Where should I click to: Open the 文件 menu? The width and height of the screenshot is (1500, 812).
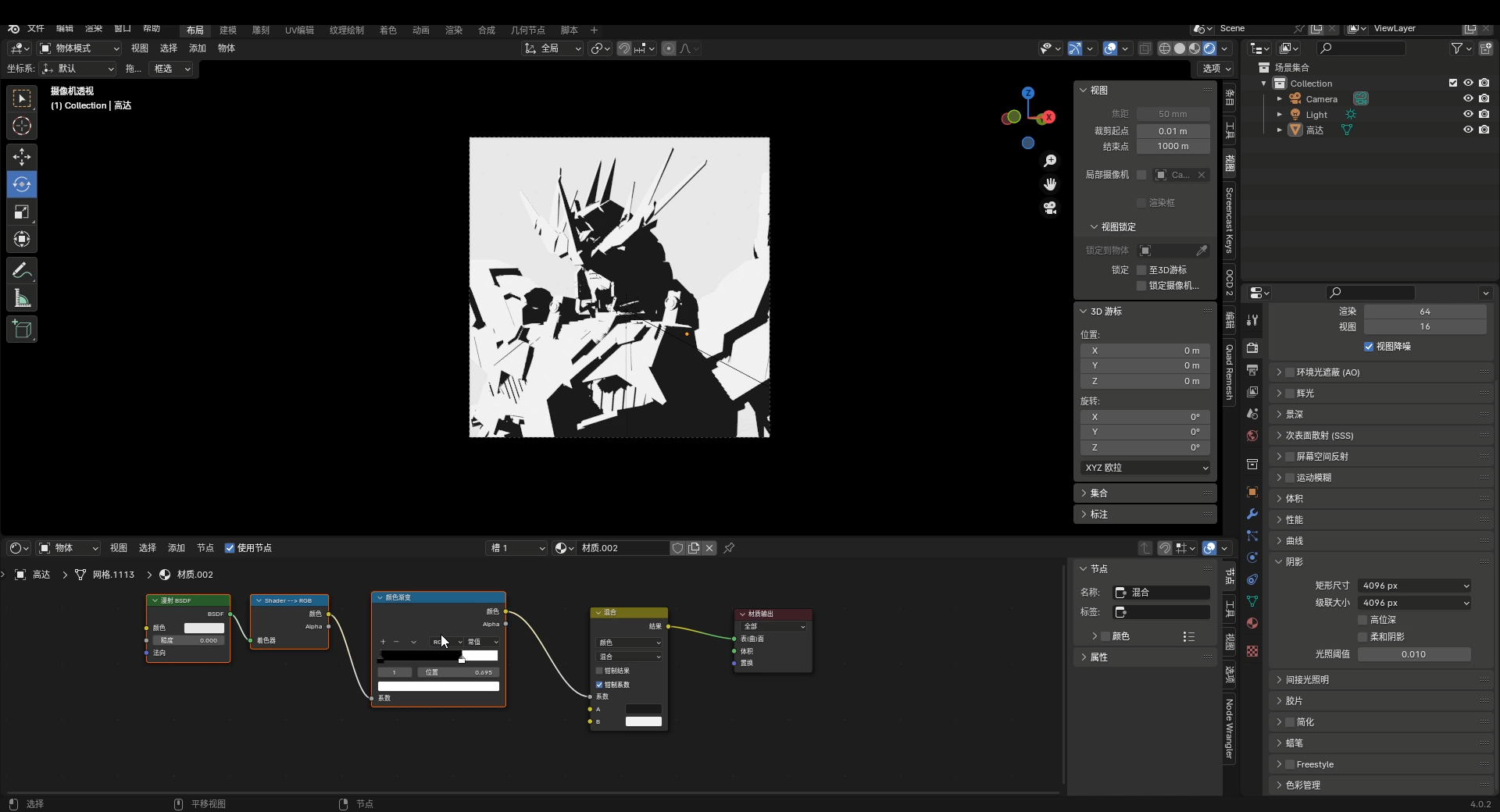36,29
